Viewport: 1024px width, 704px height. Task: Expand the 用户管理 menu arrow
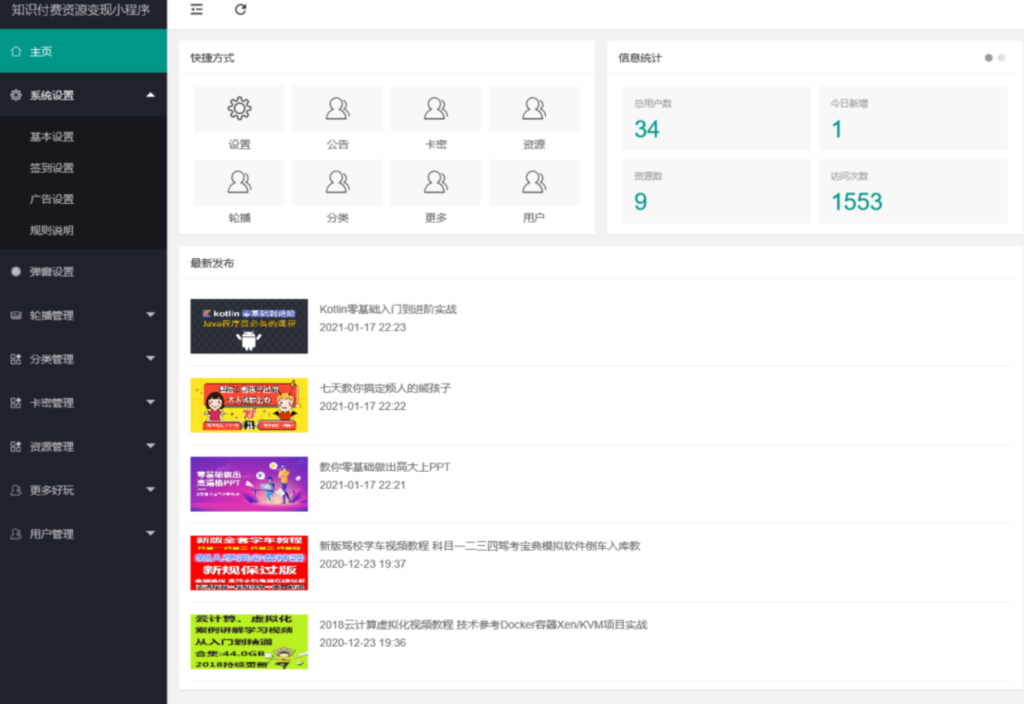(x=151, y=534)
